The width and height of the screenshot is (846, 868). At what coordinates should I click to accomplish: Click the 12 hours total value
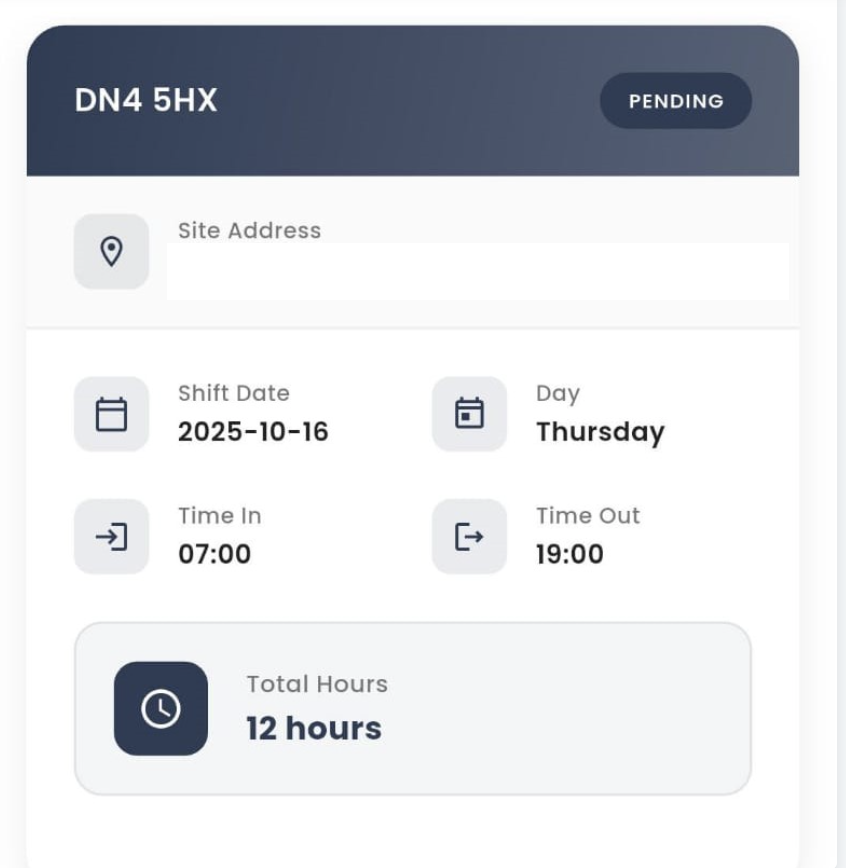pyautogui.click(x=314, y=728)
